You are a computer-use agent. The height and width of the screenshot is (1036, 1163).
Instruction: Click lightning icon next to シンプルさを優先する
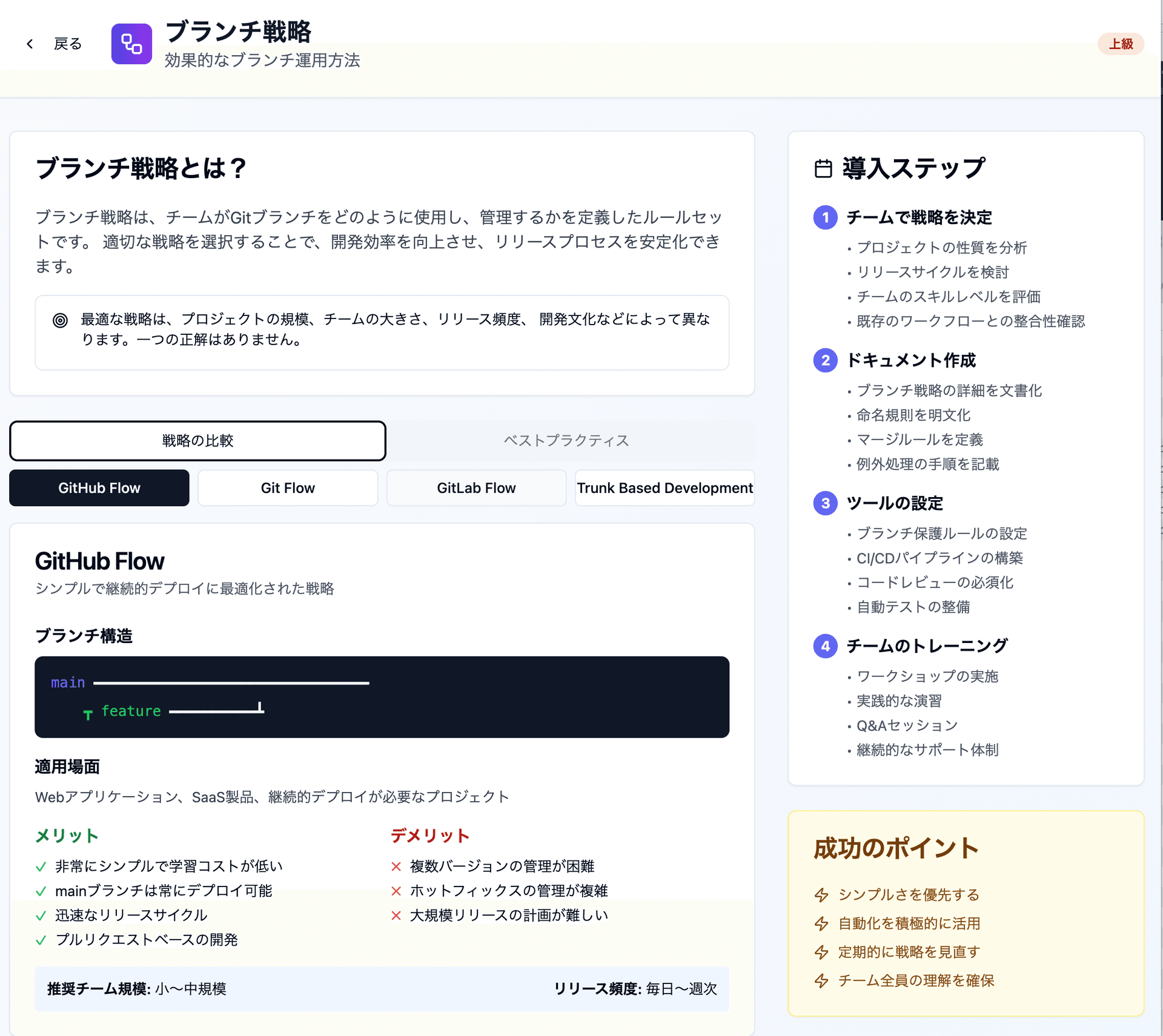click(x=821, y=895)
